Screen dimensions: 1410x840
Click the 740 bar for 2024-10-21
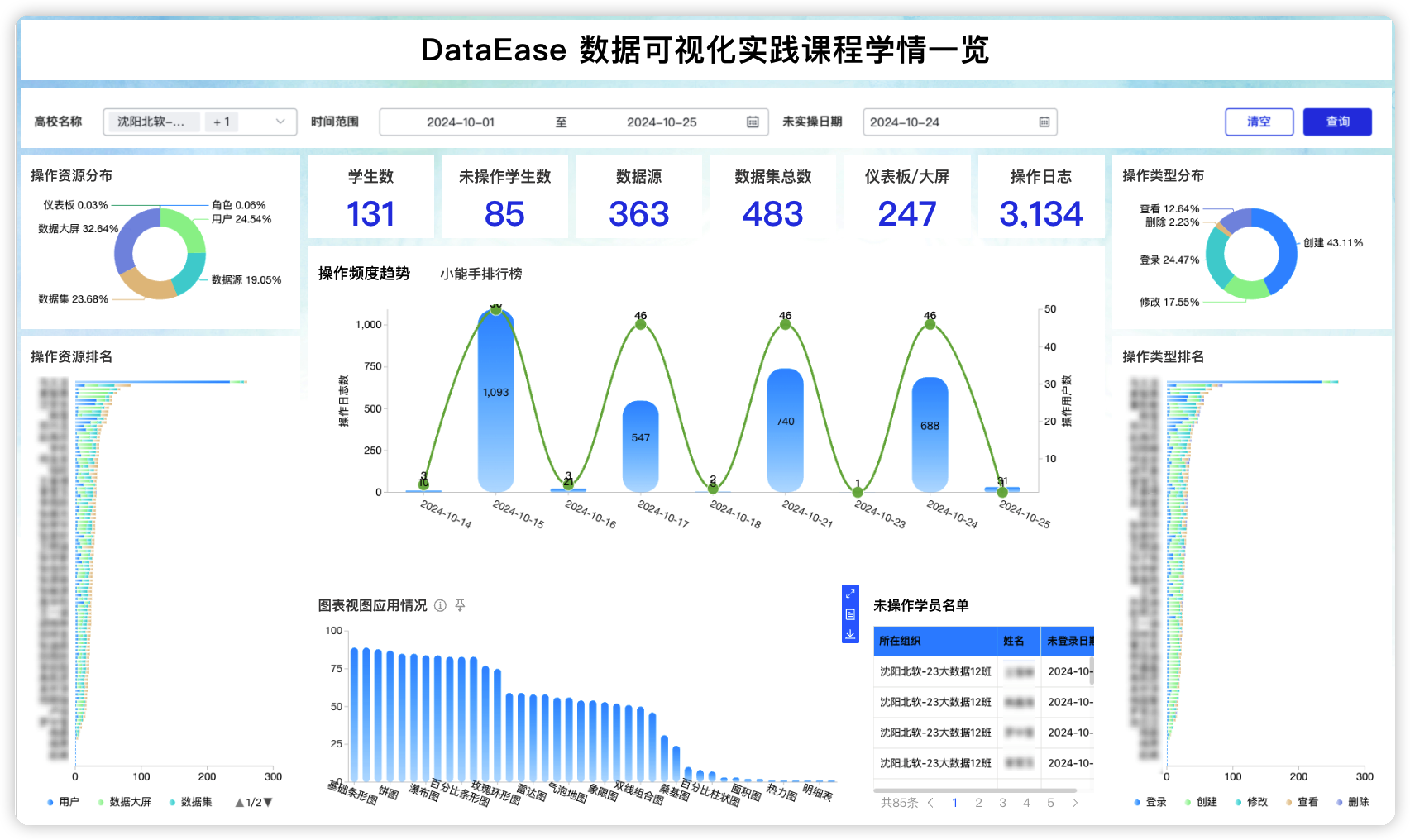[x=785, y=430]
